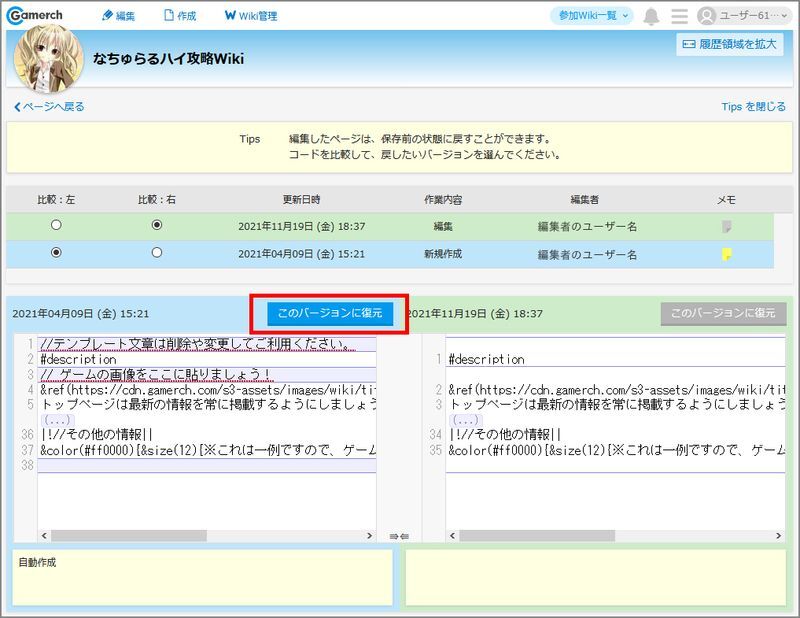The height and width of the screenshot is (618, 800).
Task: Open the notification bell
Action: pyautogui.click(x=651, y=16)
